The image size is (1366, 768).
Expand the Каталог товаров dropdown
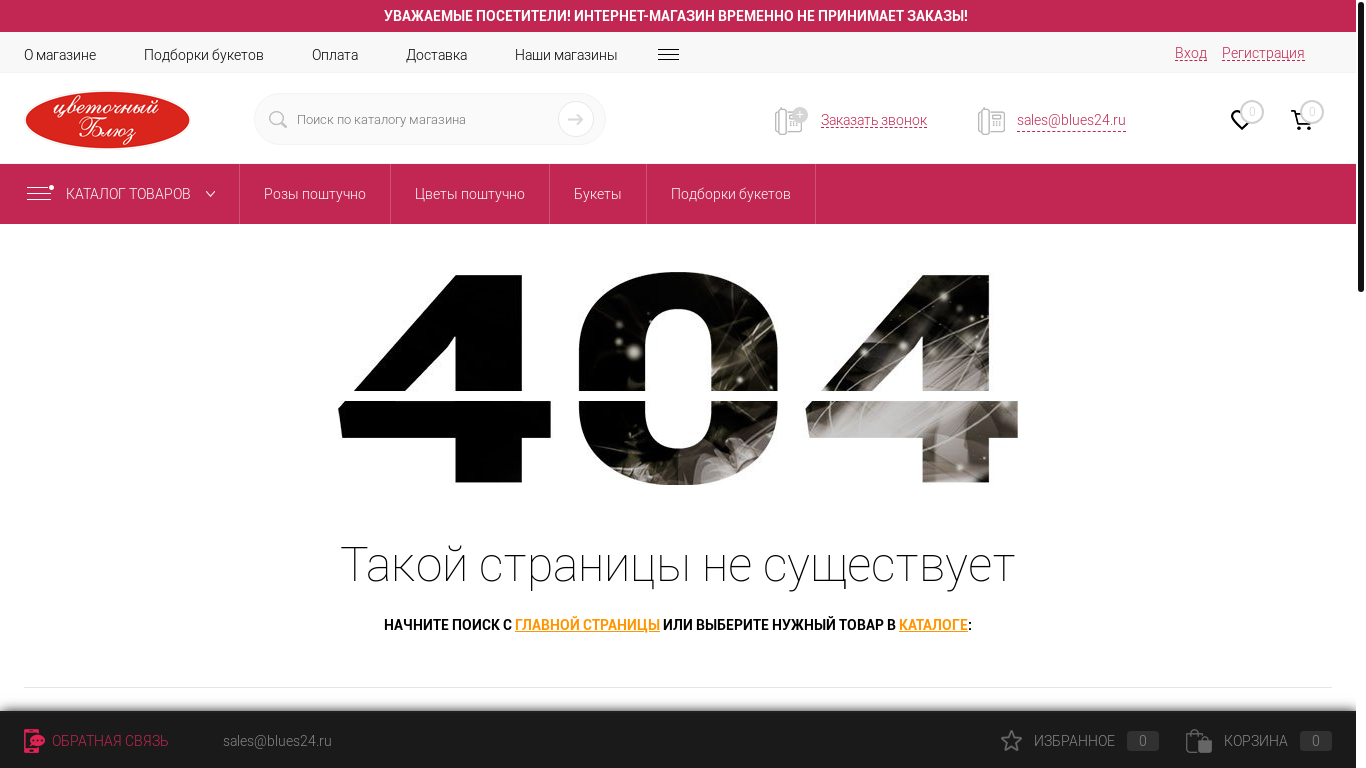pos(120,194)
